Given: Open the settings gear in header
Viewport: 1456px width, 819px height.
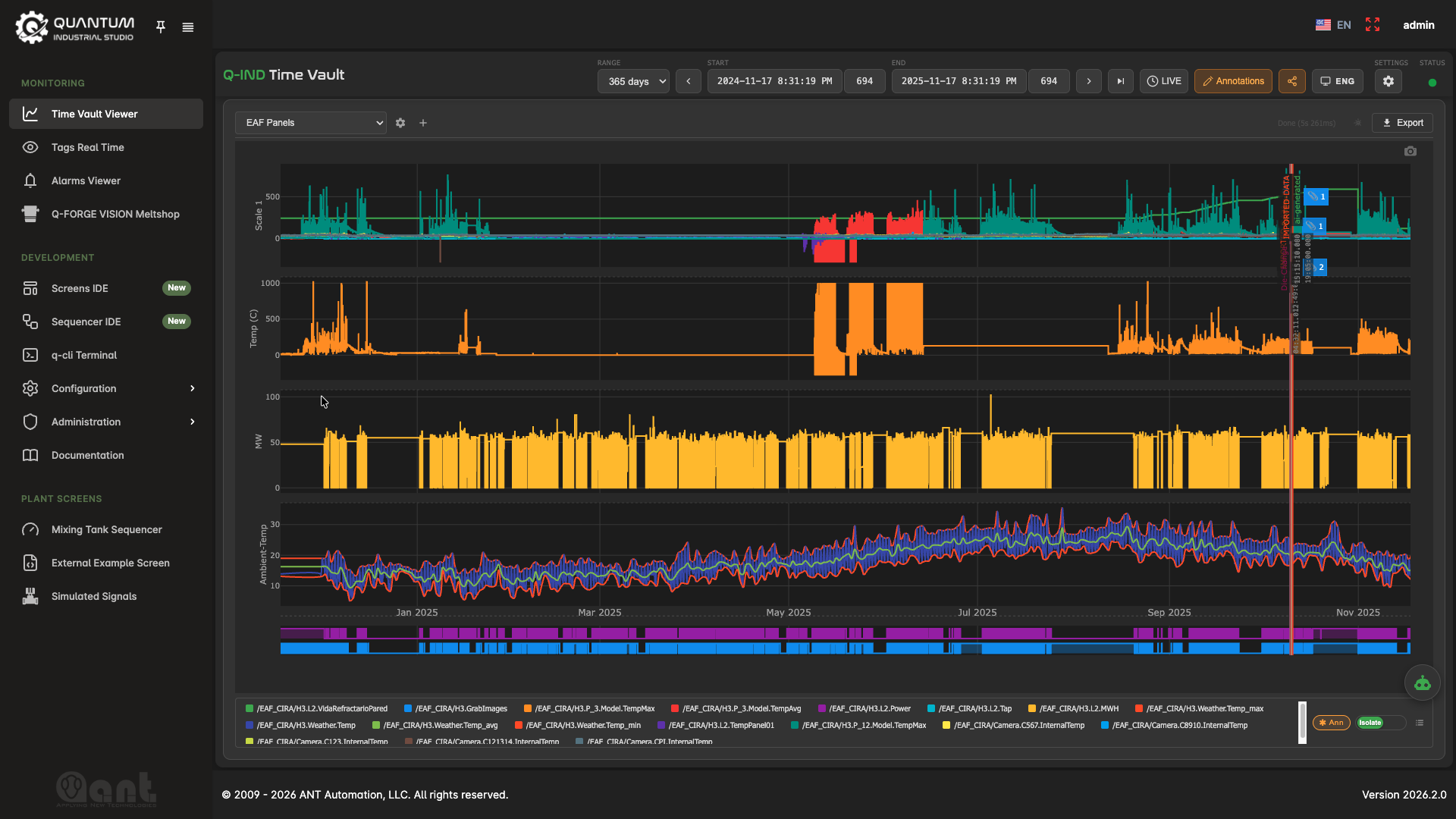Looking at the screenshot, I should coord(1388,81).
